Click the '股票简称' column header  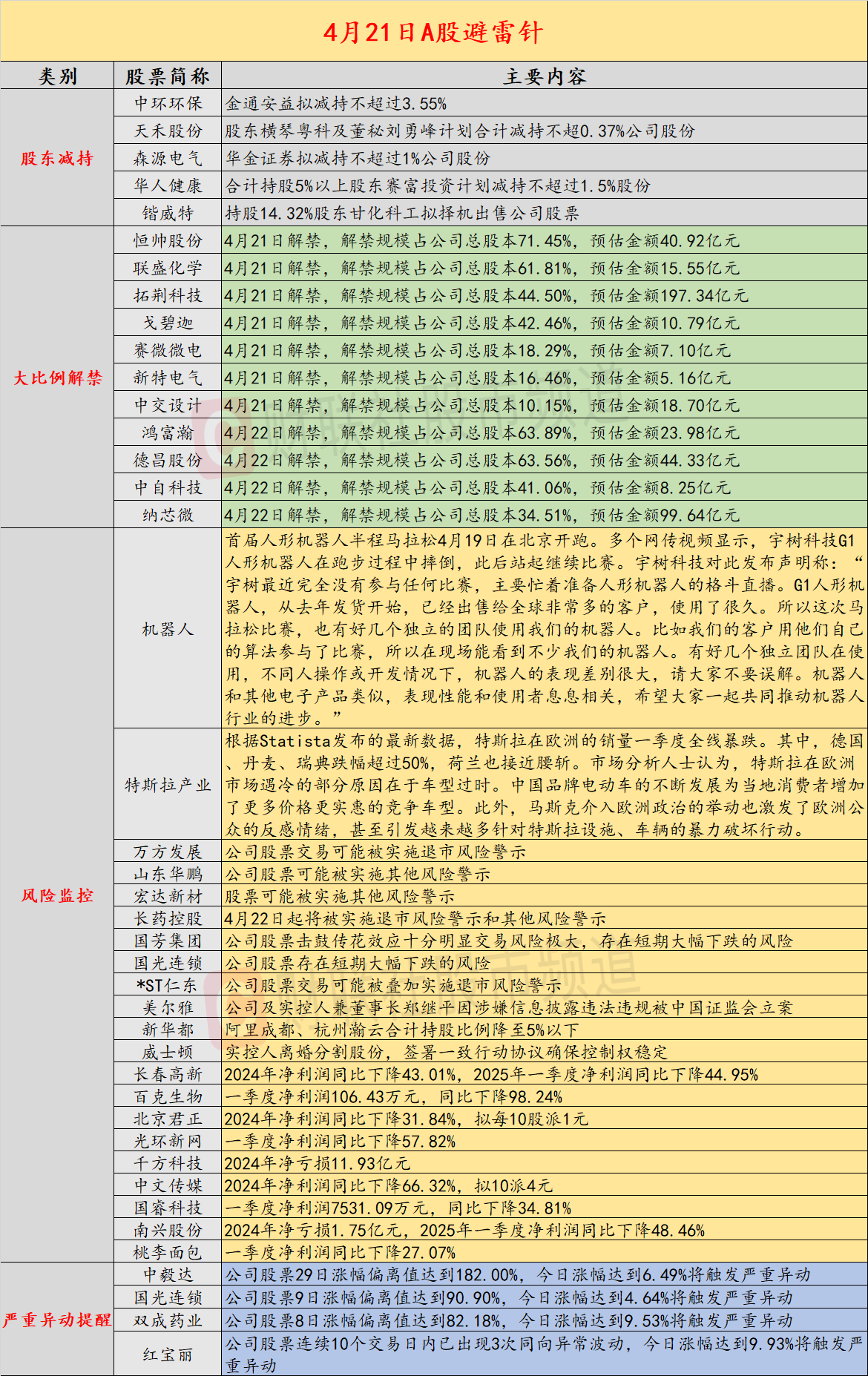tap(168, 76)
